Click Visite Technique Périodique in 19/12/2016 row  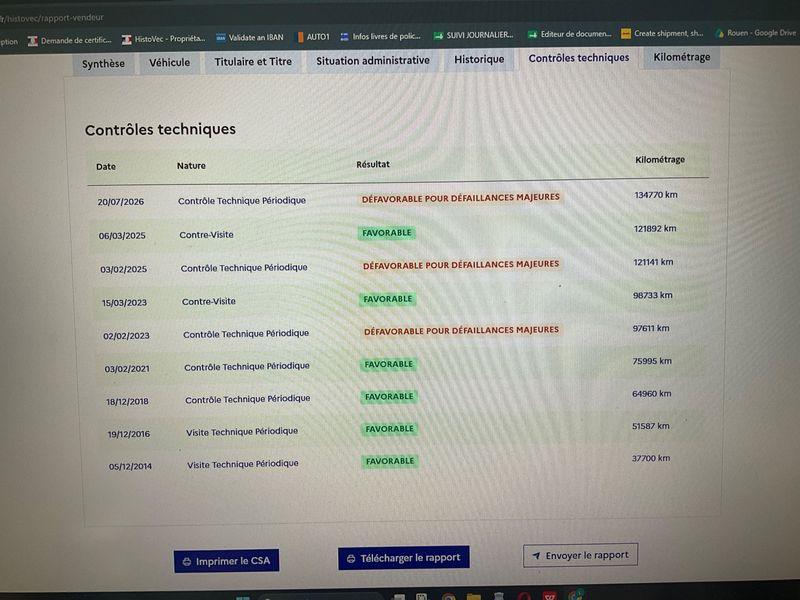[242, 432]
